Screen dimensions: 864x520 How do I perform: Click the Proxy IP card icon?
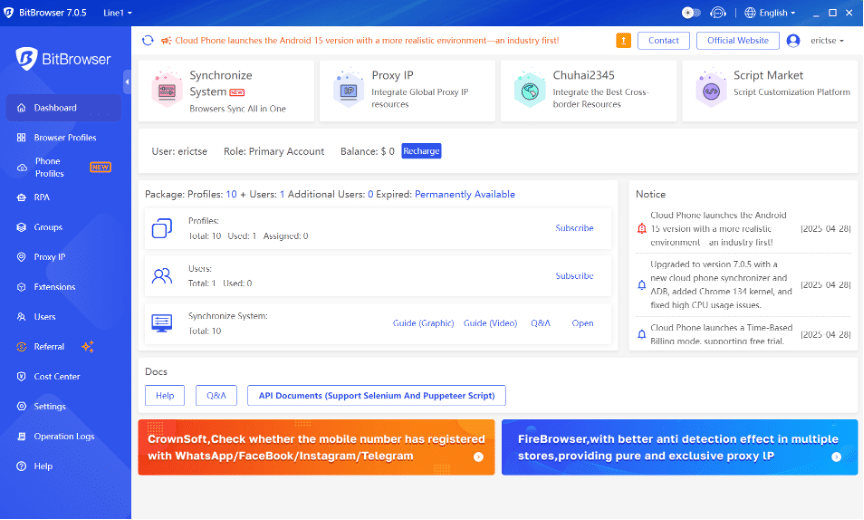348,88
